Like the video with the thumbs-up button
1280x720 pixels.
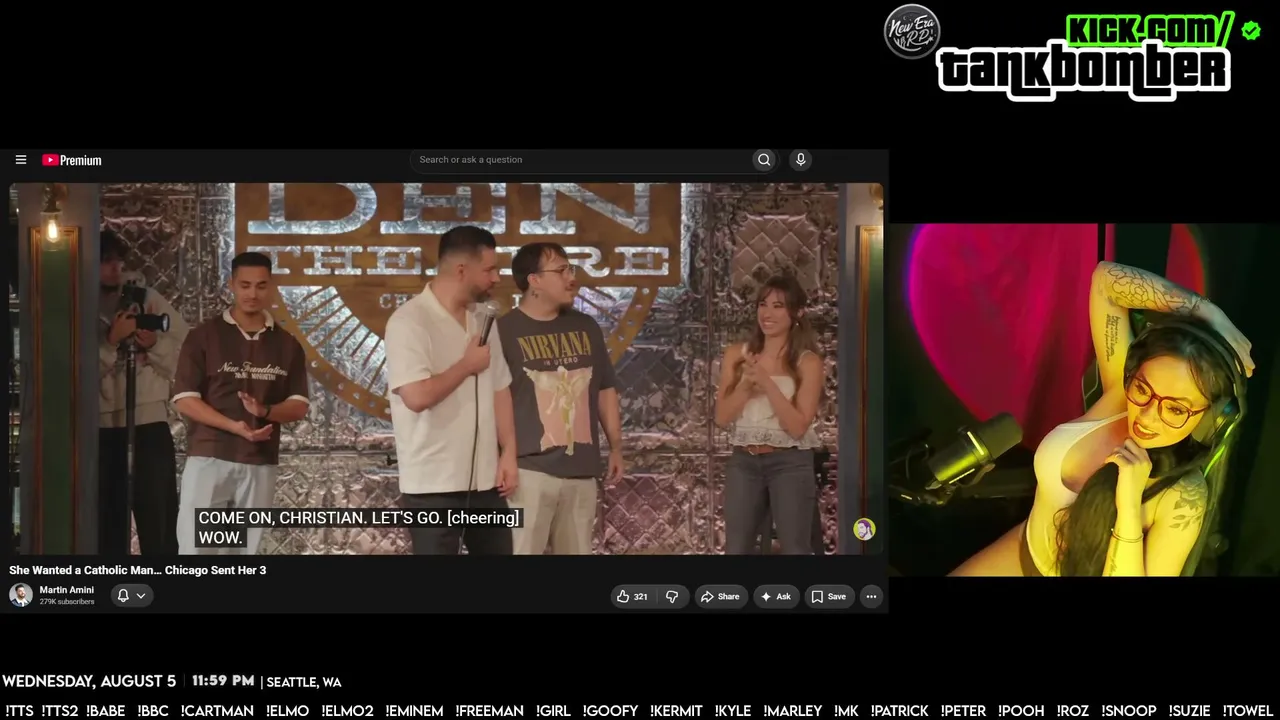(632, 597)
